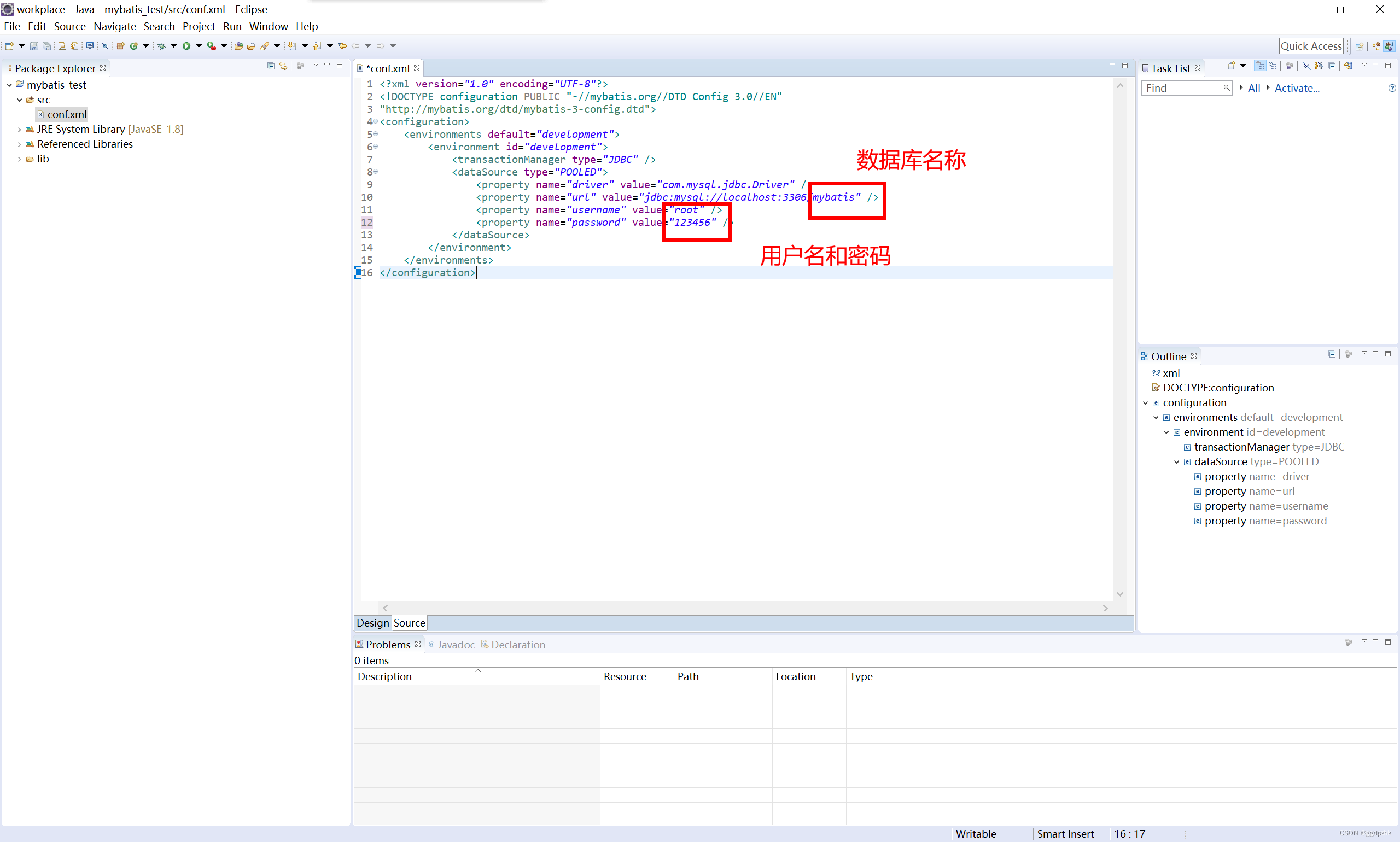Toggle the active Java perspective button
Image resolution: width=1400 pixels, height=842 pixels.
[1389, 46]
